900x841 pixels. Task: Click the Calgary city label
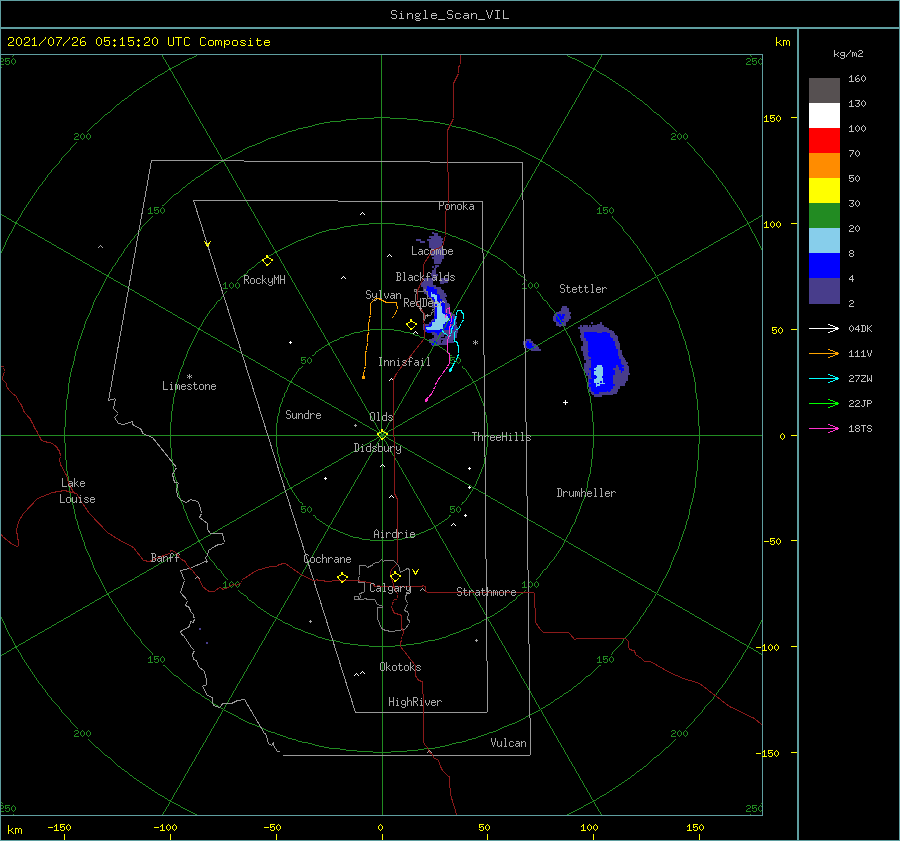(390, 588)
